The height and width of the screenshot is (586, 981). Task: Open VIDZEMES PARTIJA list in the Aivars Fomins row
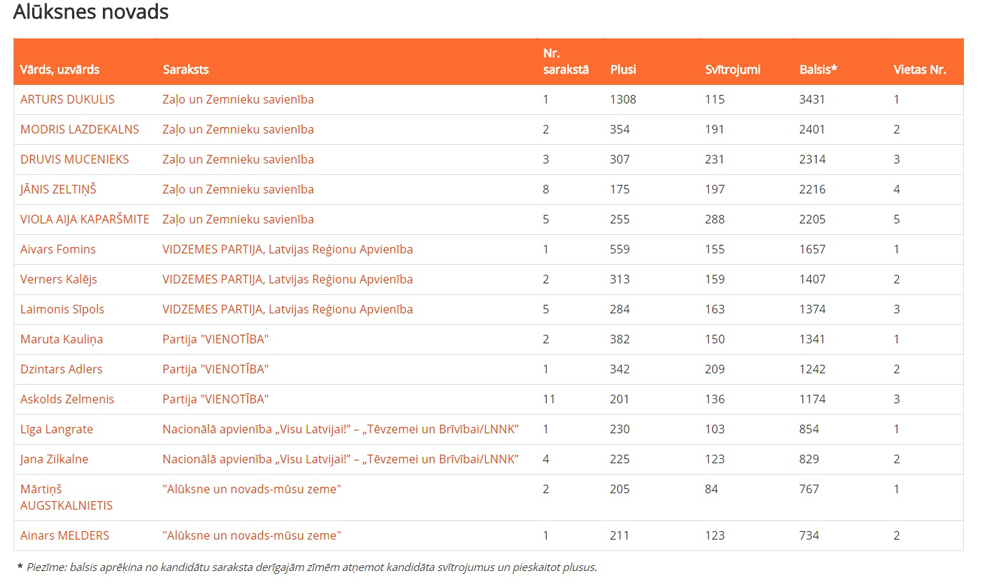pos(287,250)
